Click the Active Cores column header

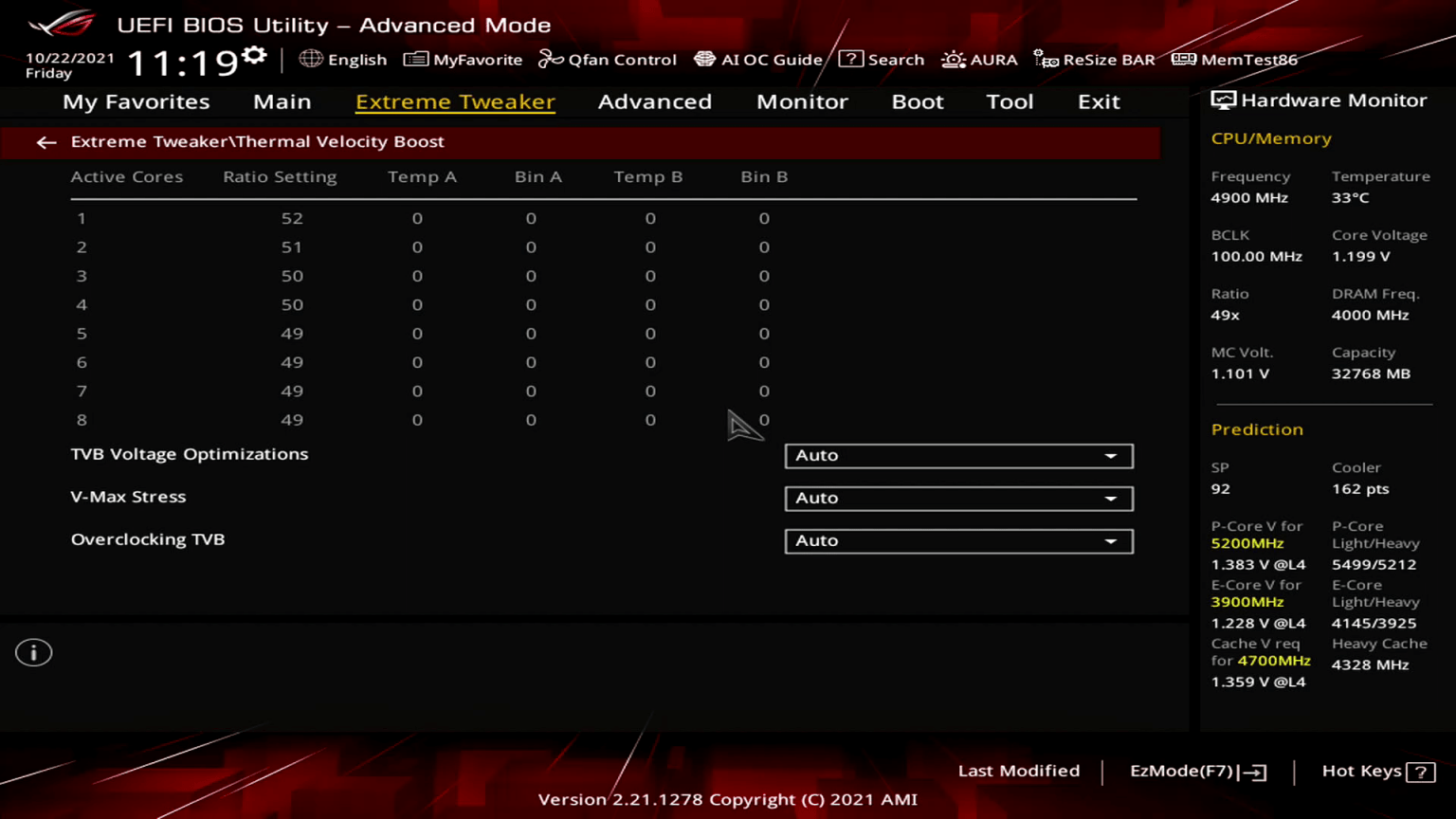(x=127, y=176)
